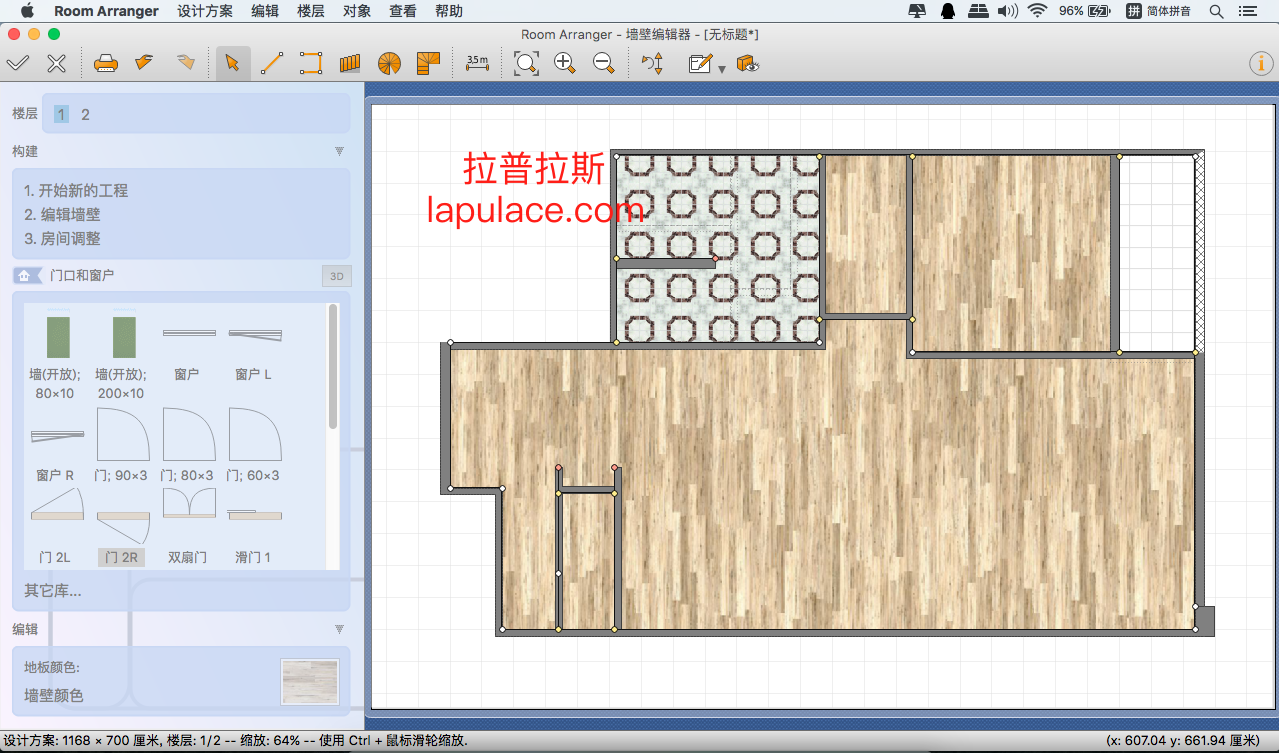Select the line wall drawing tool
This screenshot has width=1279, height=753.
(272, 63)
